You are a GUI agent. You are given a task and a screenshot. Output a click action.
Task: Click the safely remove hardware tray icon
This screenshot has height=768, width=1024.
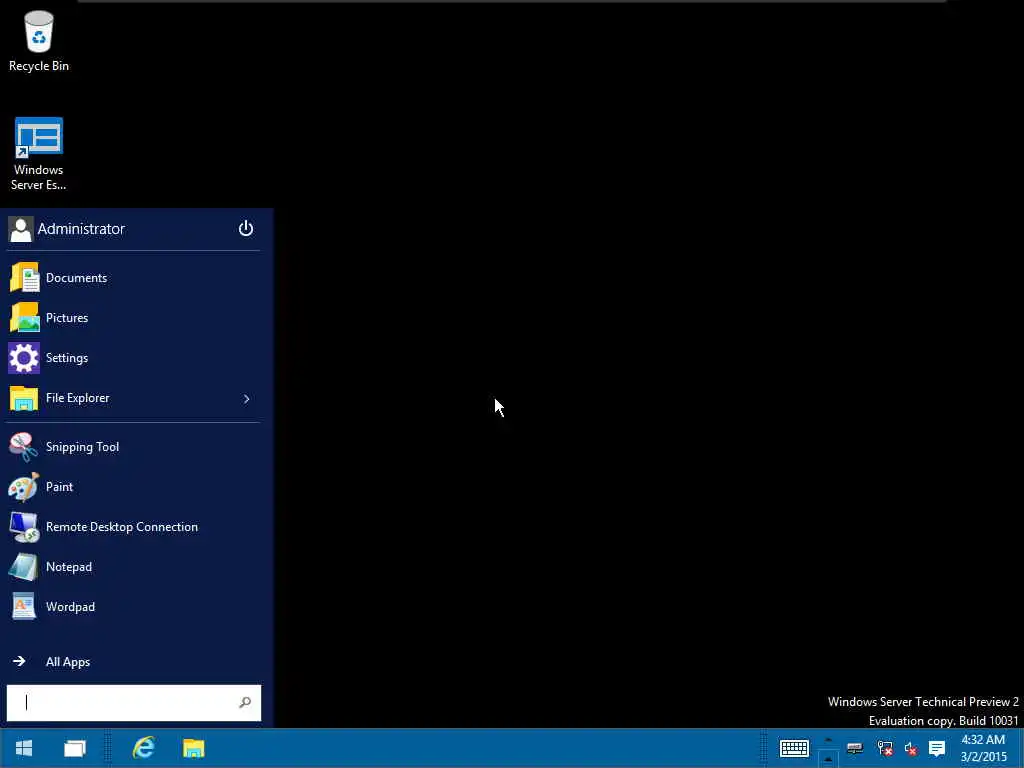(x=854, y=748)
